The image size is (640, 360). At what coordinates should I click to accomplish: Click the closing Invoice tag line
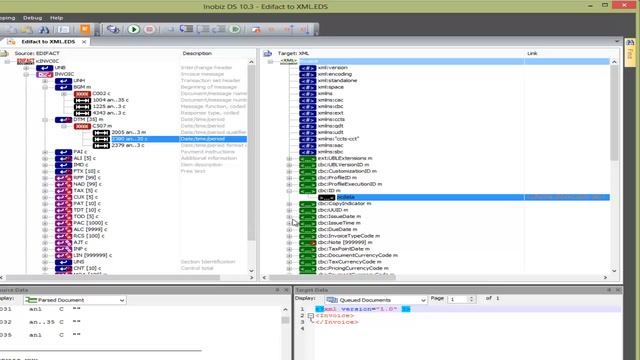(x=337, y=322)
